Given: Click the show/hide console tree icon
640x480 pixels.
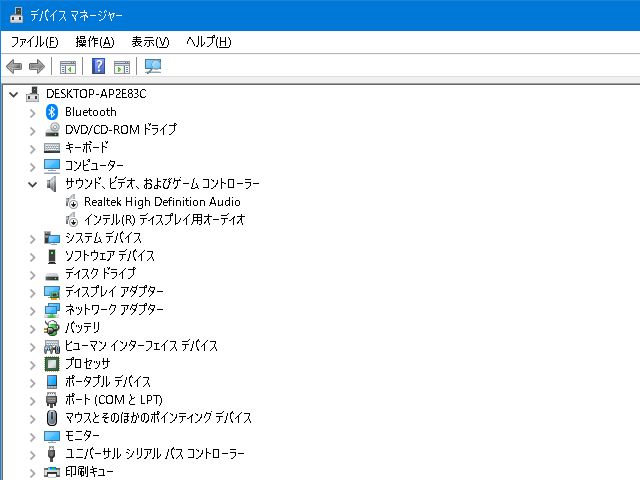Looking at the screenshot, I should tap(68, 67).
